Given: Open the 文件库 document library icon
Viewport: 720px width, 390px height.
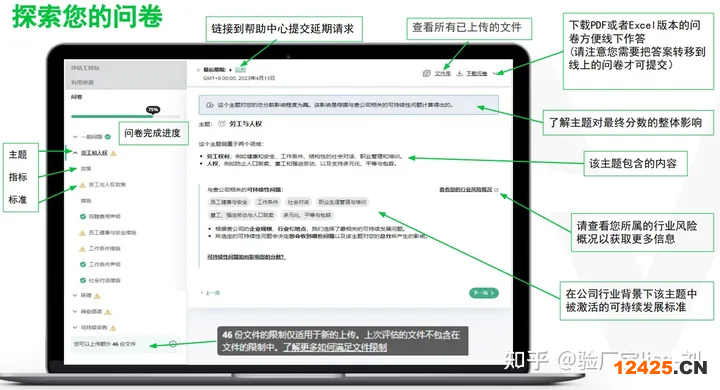Looking at the screenshot, I should [427, 73].
